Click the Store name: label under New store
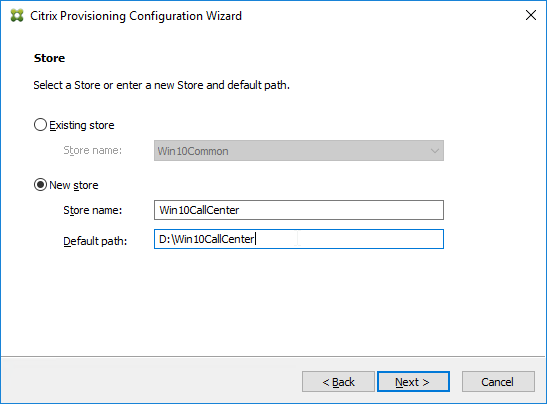 [x=92, y=210]
